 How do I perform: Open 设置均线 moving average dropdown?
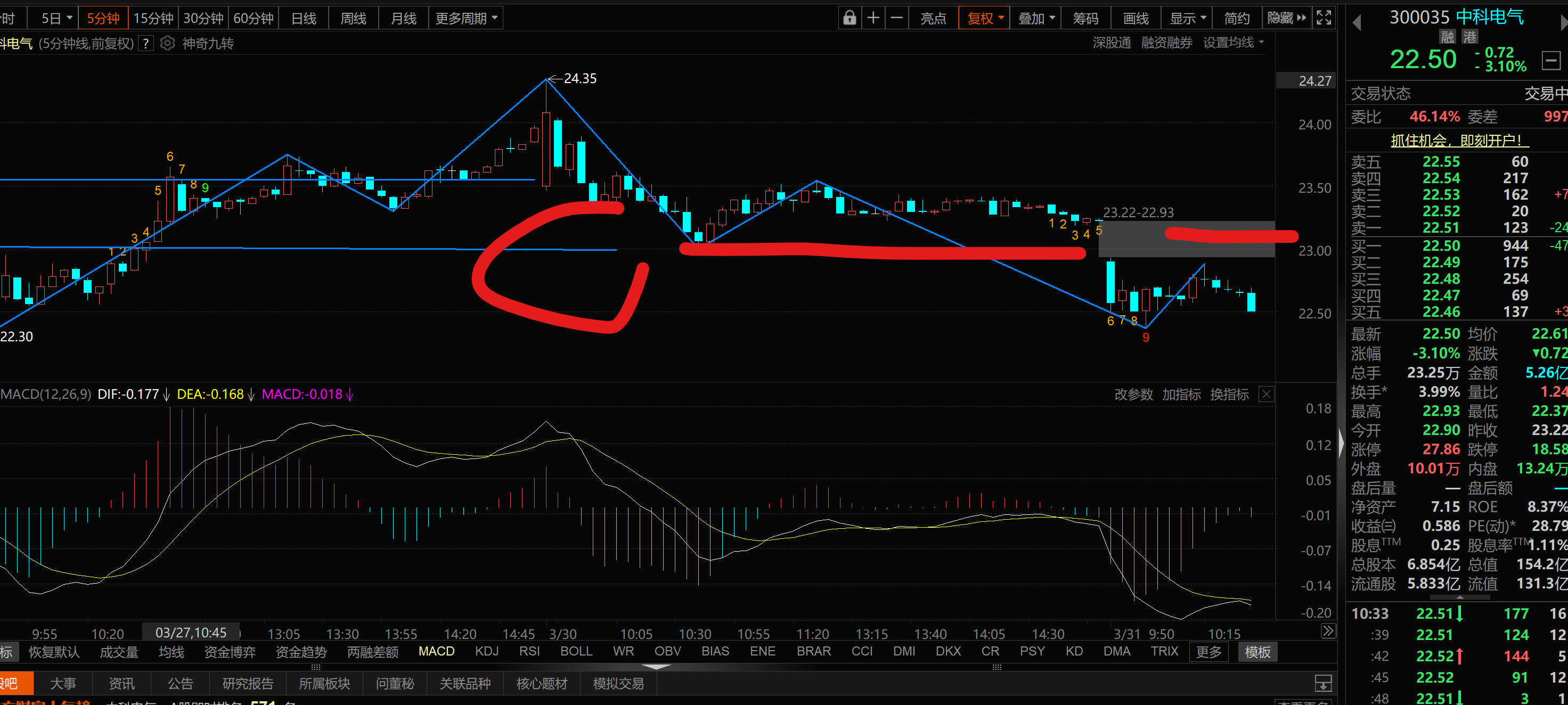coord(1233,43)
